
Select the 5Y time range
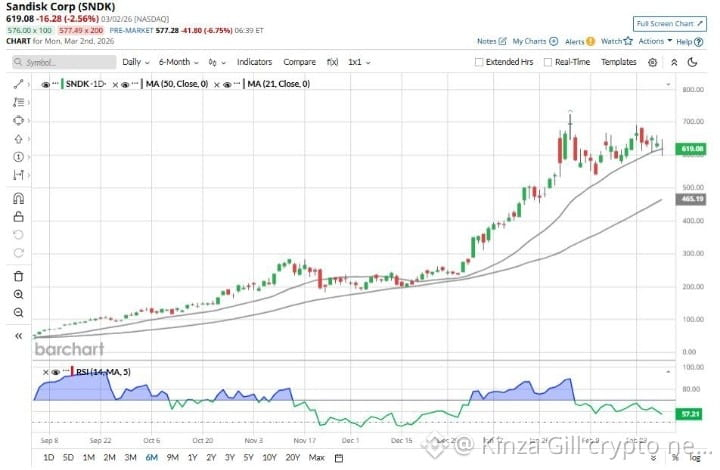click(248, 458)
